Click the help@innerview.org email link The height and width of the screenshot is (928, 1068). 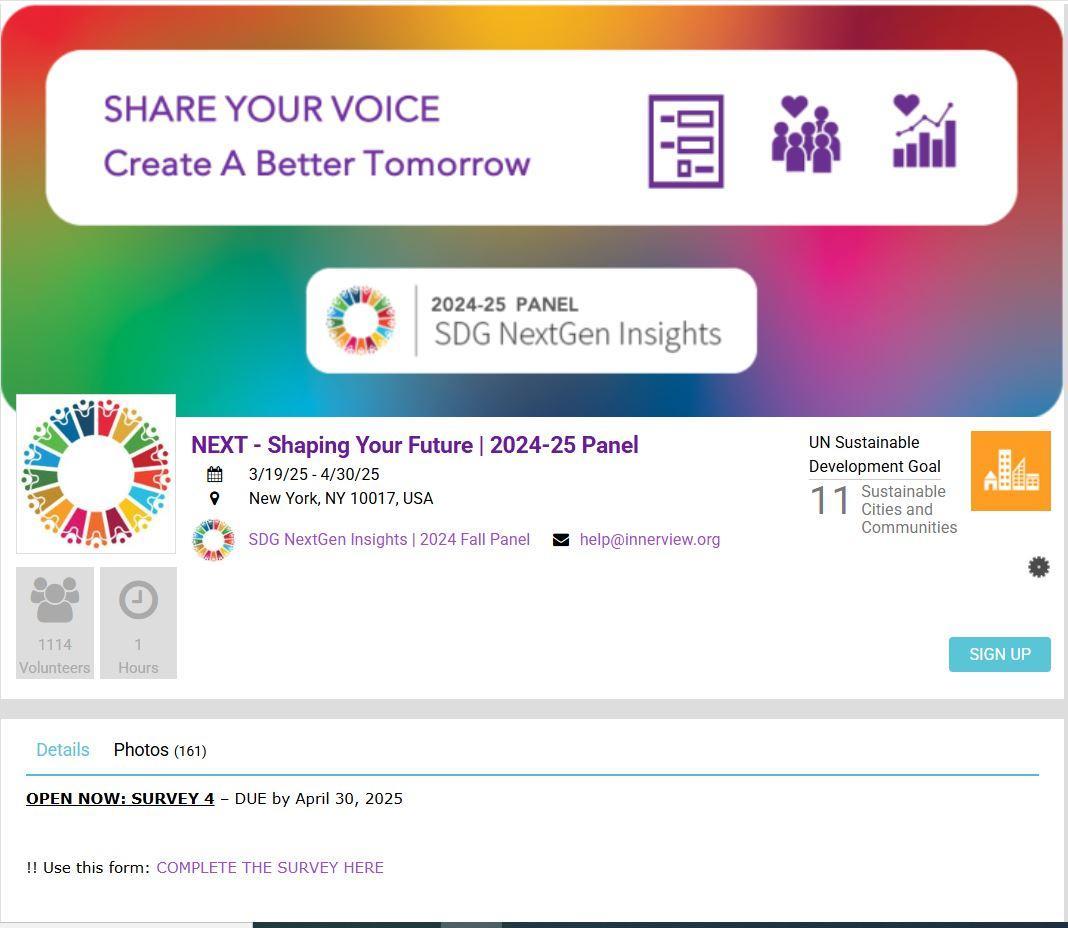pyautogui.click(x=649, y=540)
